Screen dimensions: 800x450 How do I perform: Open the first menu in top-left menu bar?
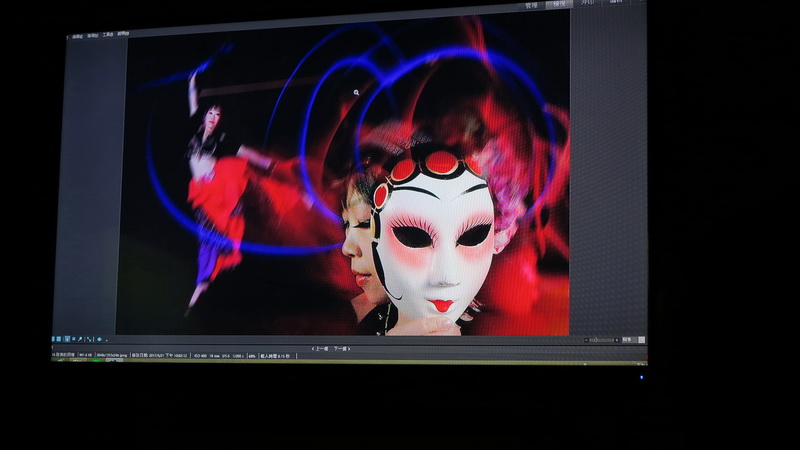click(78, 36)
